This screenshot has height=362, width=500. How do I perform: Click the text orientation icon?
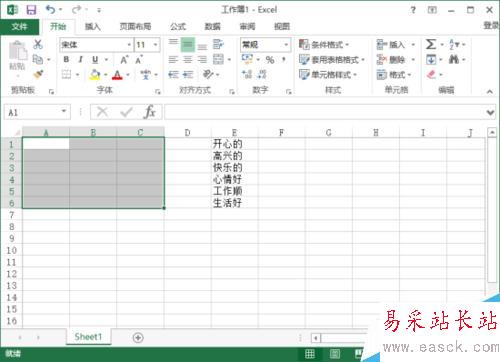click(x=208, y=74)
